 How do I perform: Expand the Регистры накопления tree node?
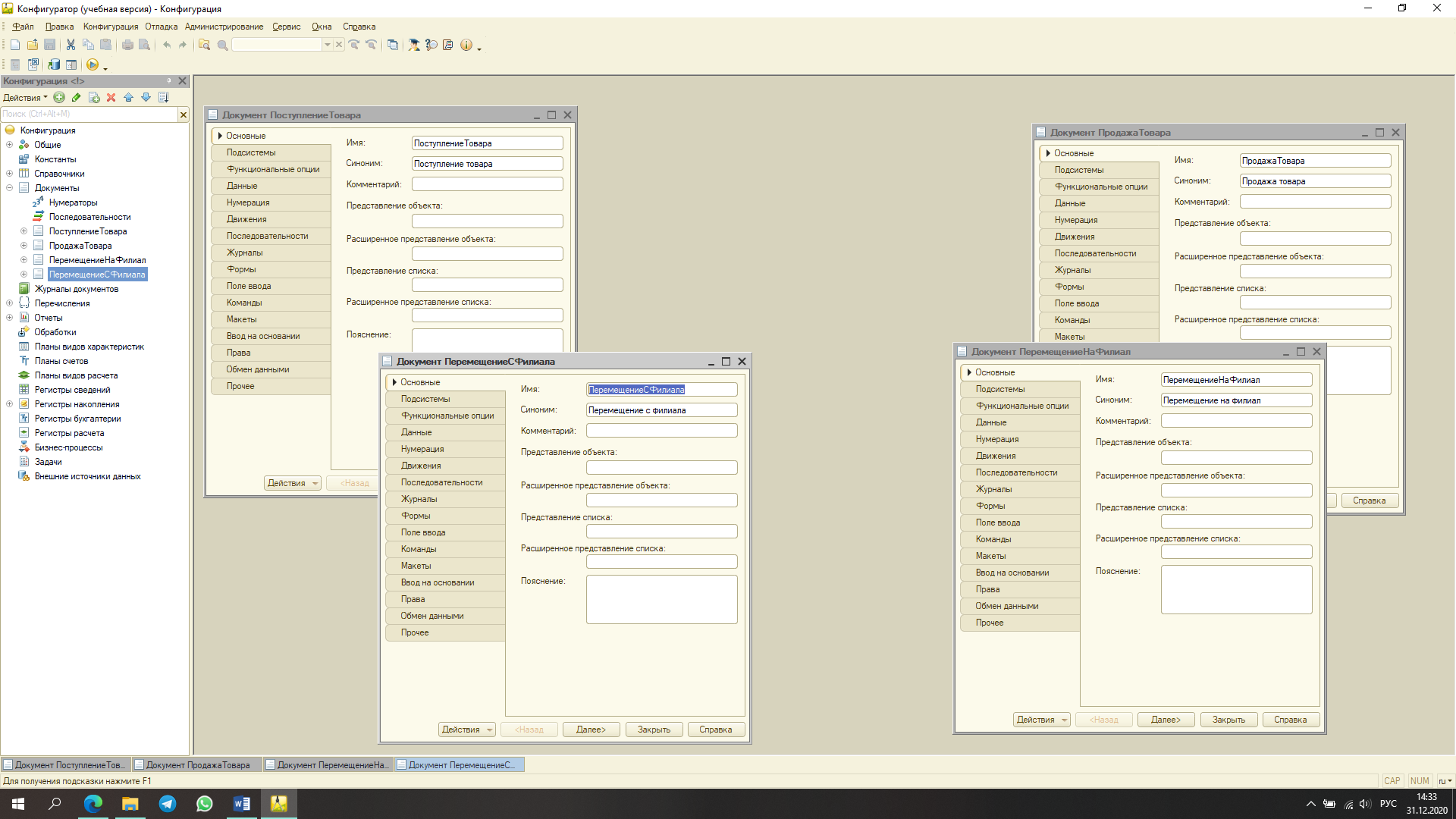(9, 404)
